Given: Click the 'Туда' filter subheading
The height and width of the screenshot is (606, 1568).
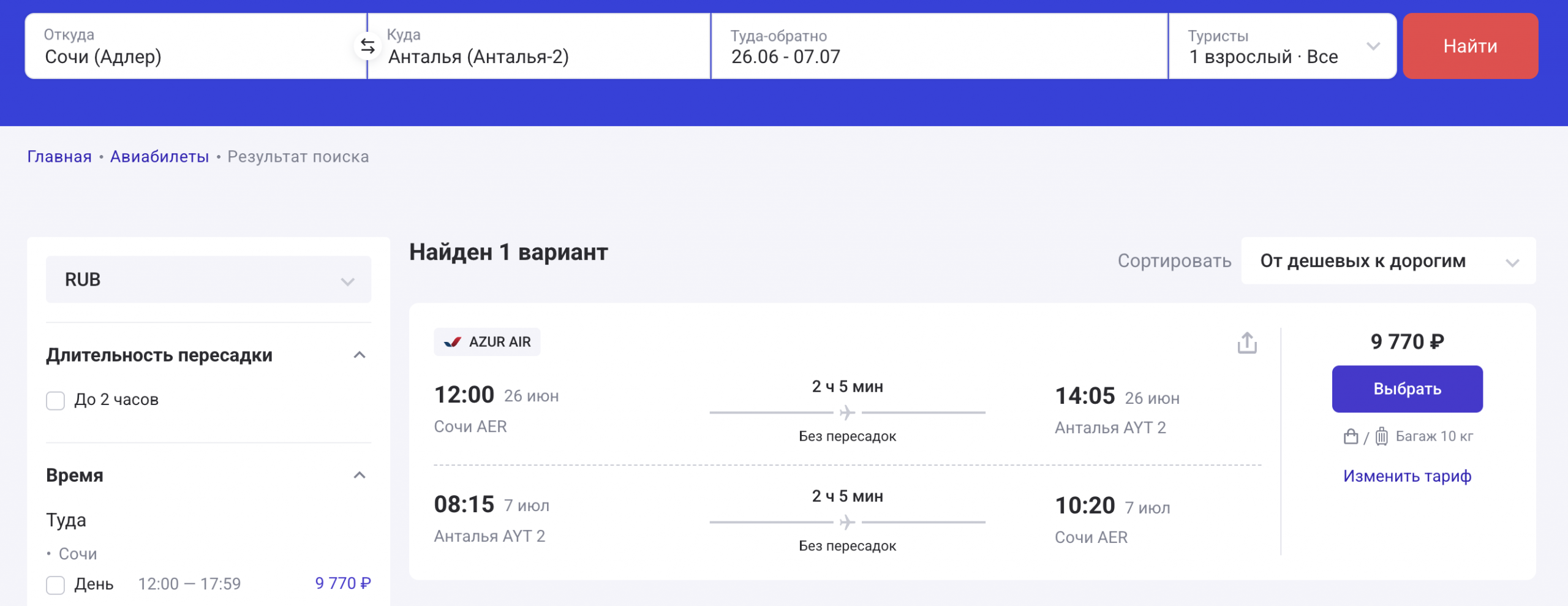Looking at the screenshot, I should [x=66, y=520].
